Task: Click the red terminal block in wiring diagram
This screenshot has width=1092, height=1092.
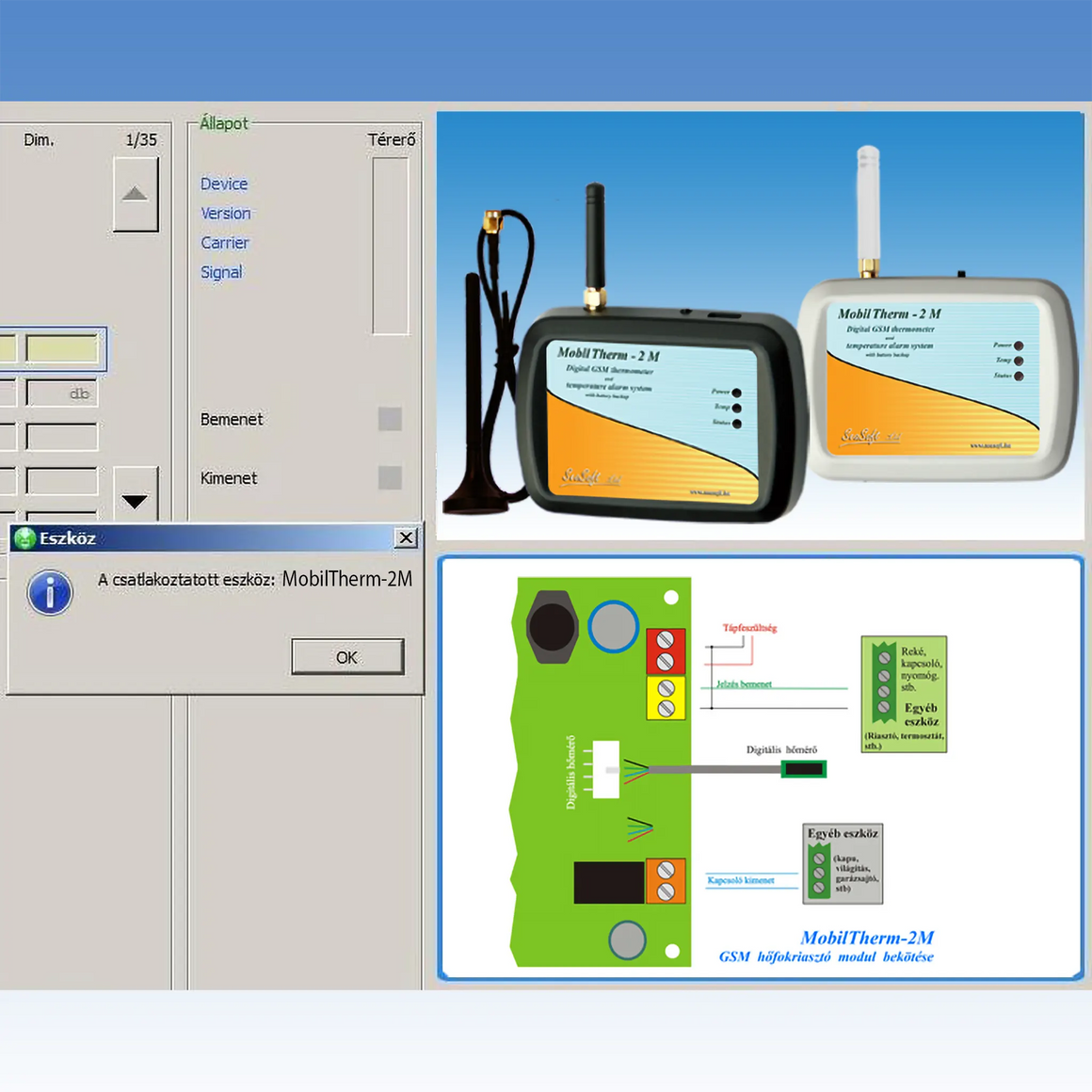Action: 666,650
